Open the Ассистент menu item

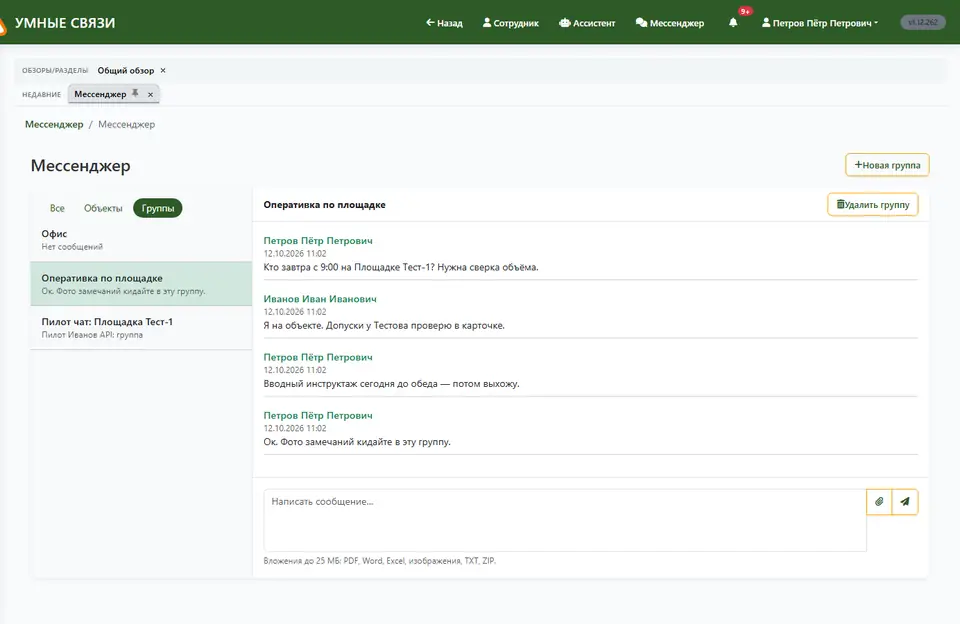point(587,23)
